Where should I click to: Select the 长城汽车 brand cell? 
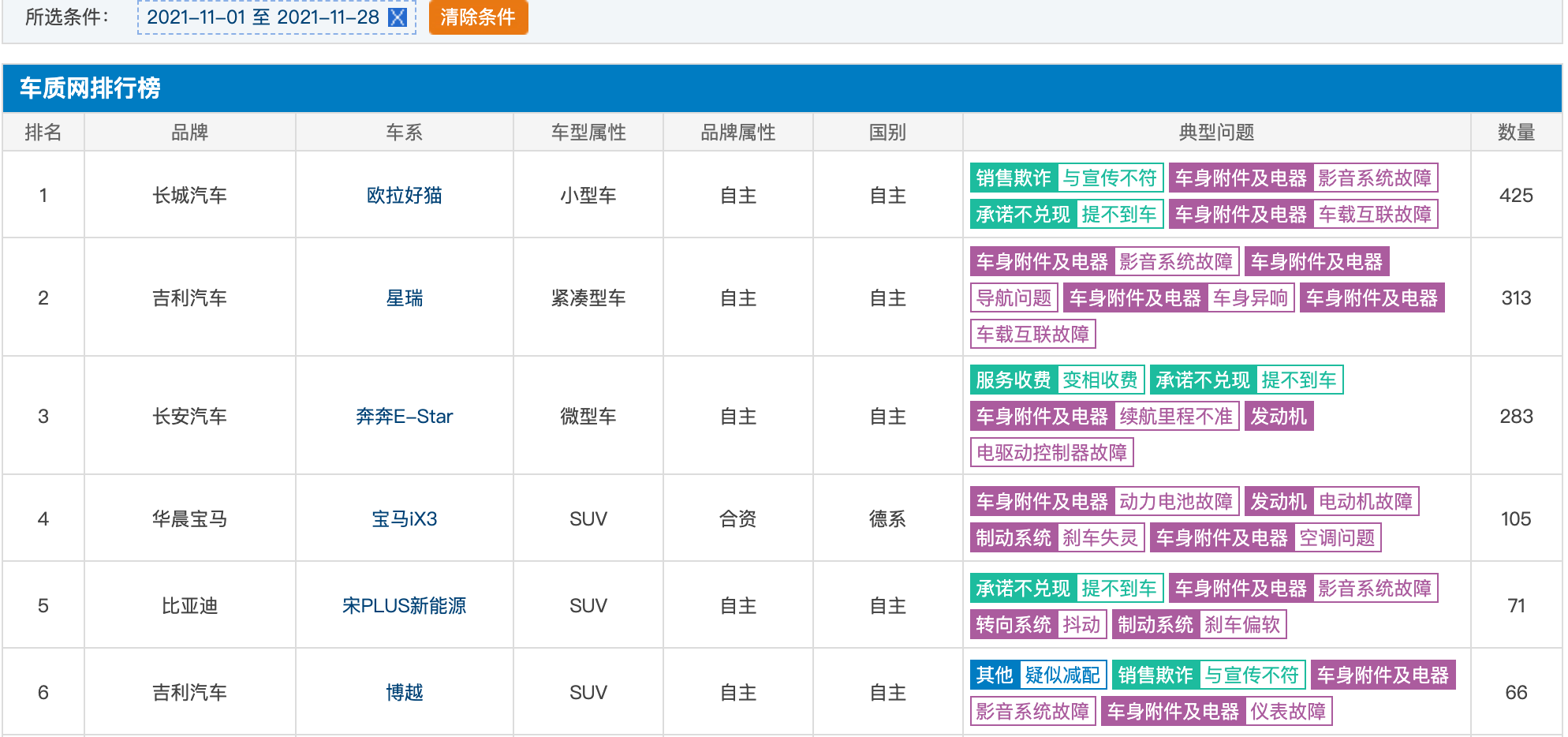[x=189, y=196]
